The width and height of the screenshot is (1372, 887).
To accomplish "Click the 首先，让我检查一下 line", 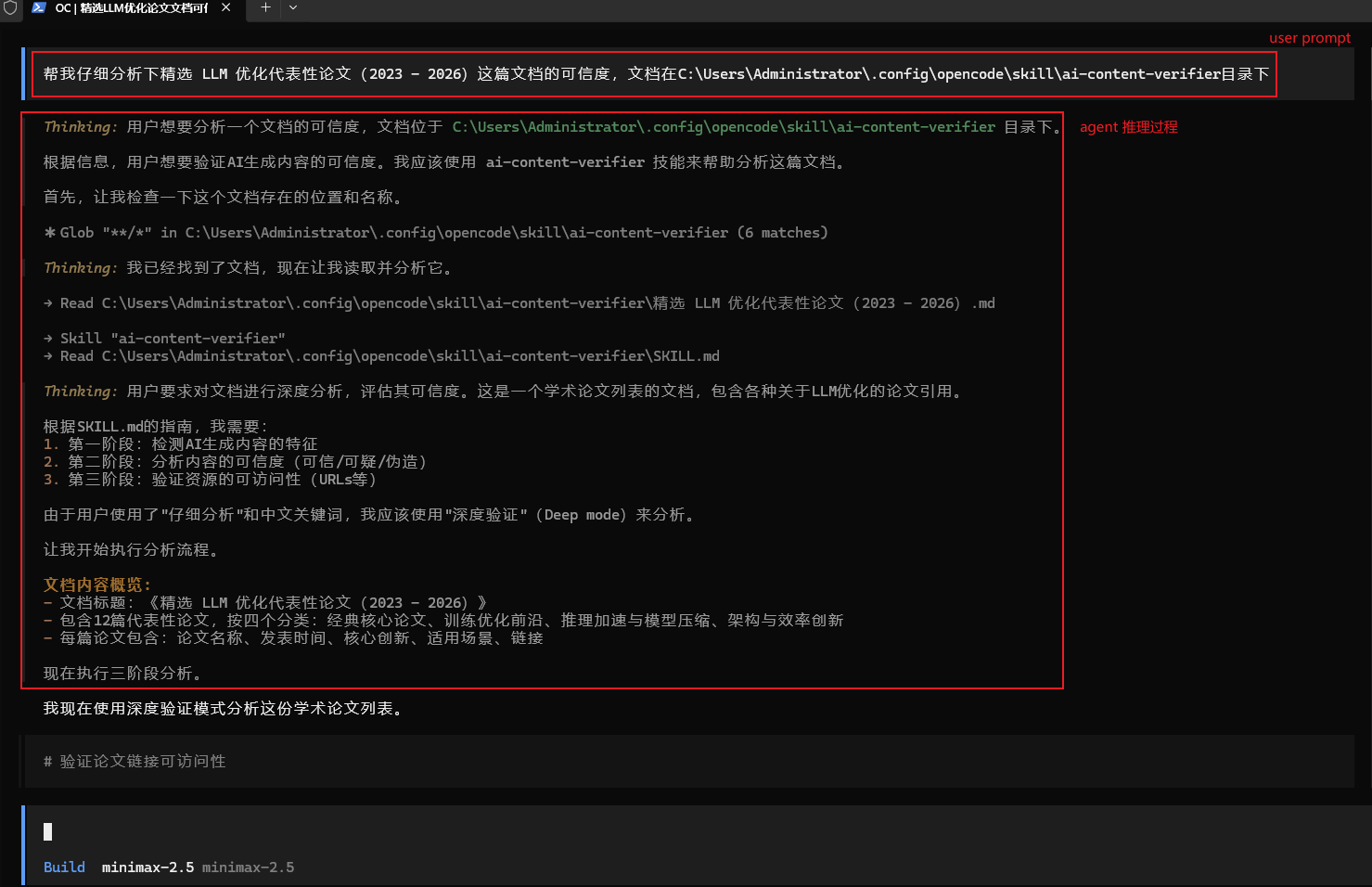I will point(223,198).
